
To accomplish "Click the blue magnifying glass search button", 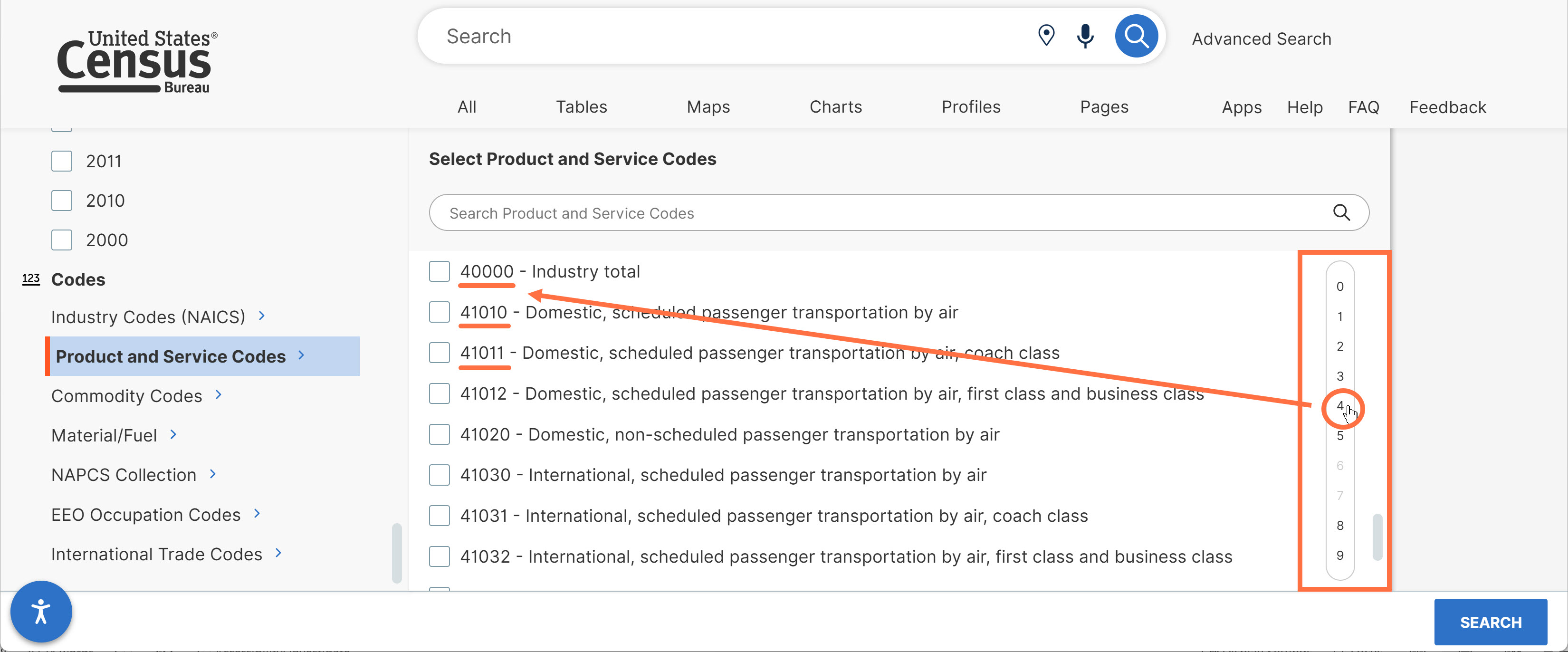I will (1136, 36).
